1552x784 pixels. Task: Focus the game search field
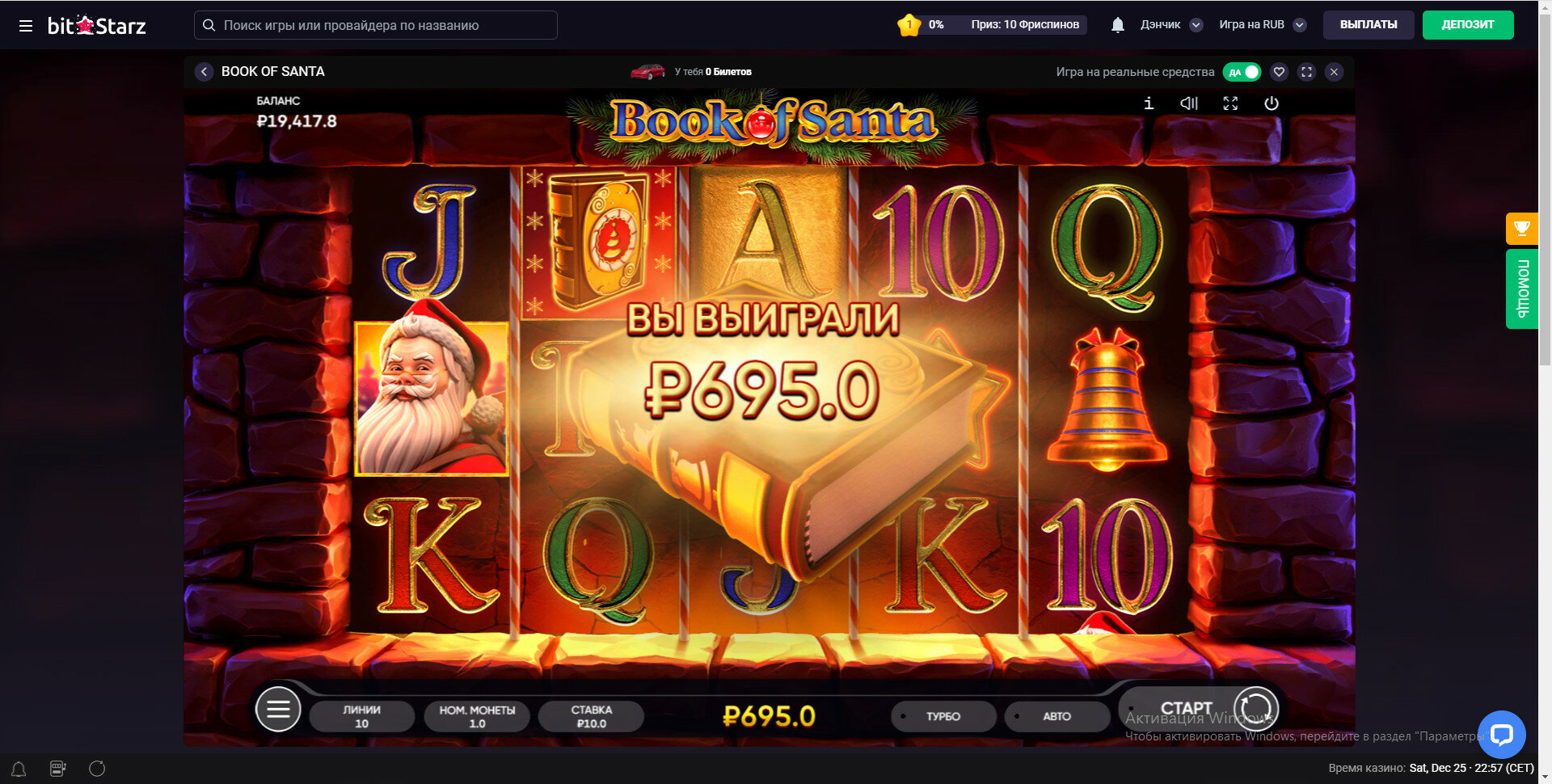(x=376, y=25)
